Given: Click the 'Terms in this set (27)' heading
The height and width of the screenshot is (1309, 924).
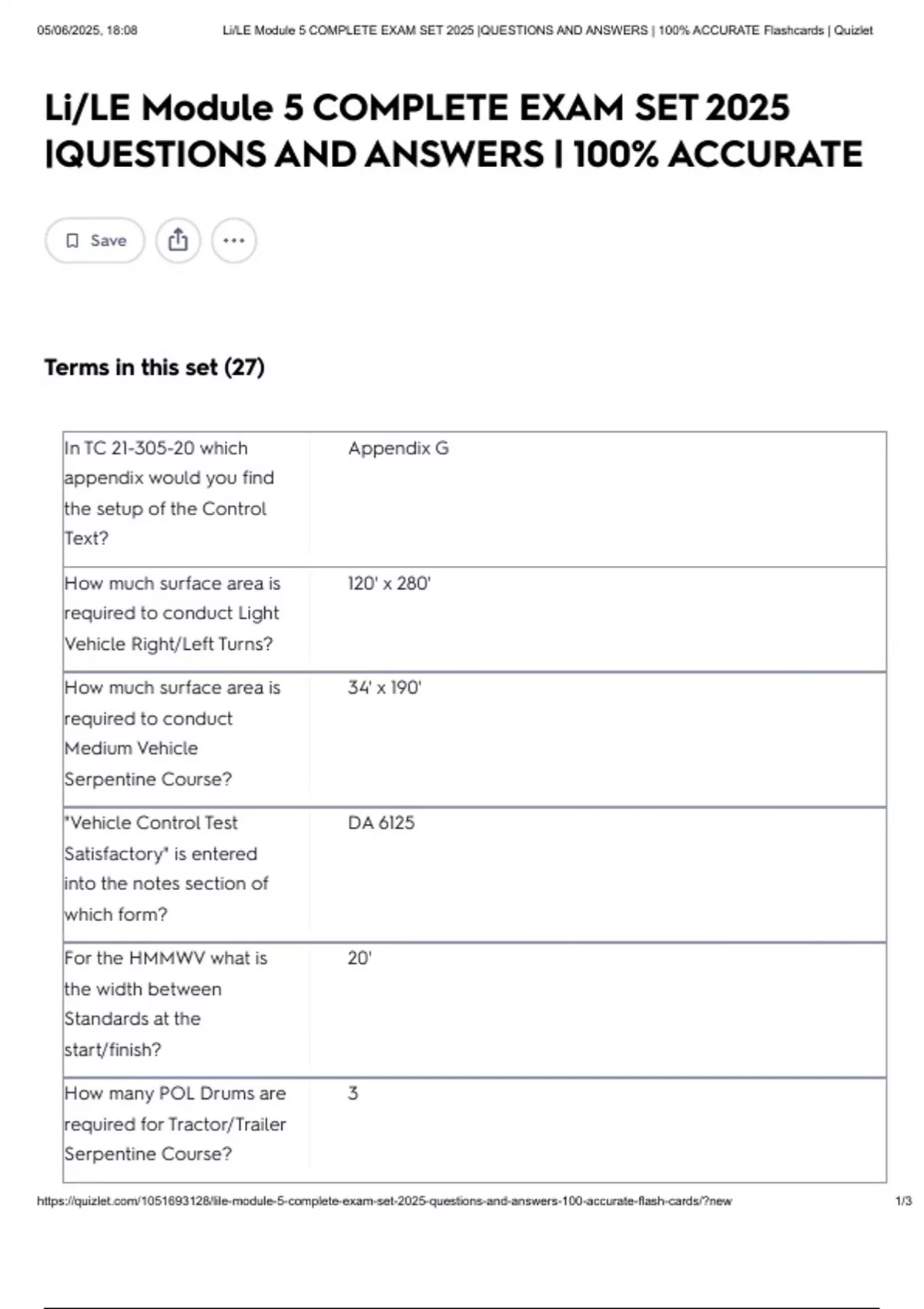Looking at the screenshot, I should (x=154, y=367).
